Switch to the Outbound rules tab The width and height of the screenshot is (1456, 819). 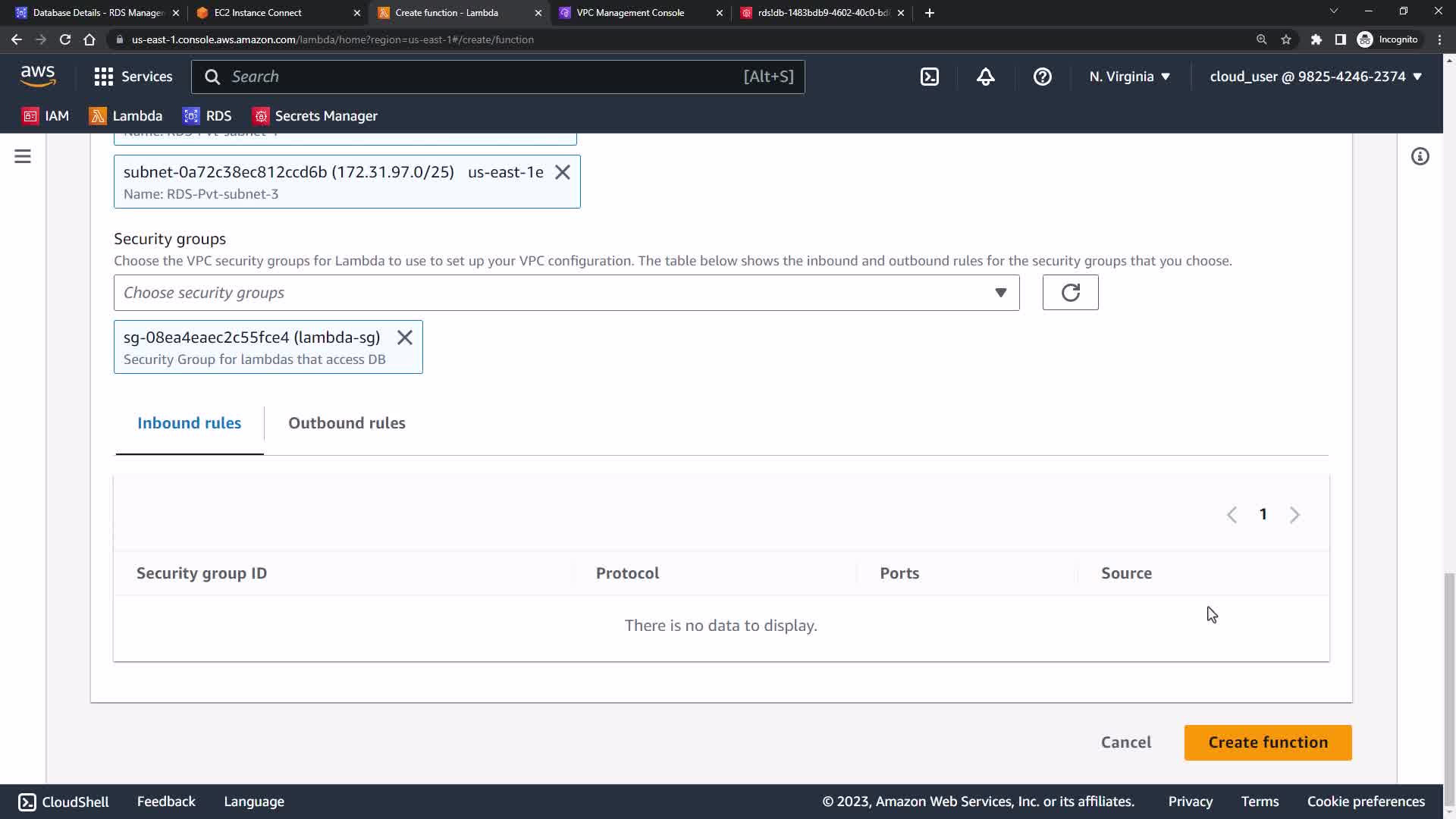tap(347, 423)
